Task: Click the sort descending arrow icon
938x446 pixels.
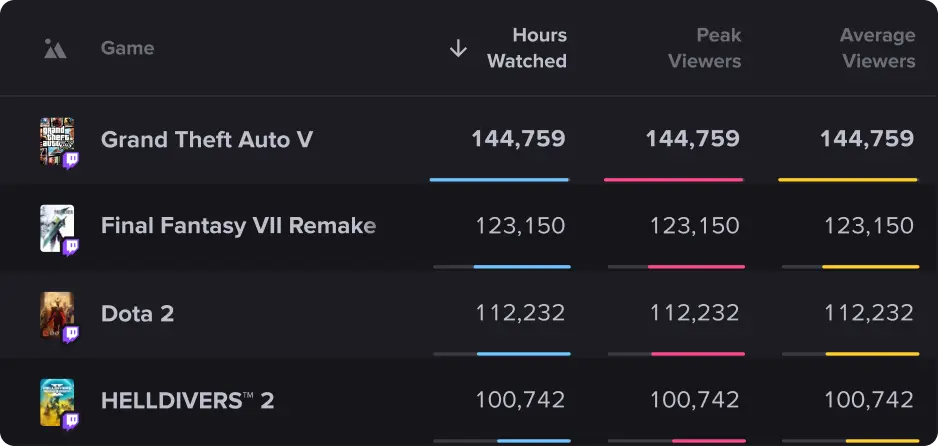Action: [x=458, y=48]
